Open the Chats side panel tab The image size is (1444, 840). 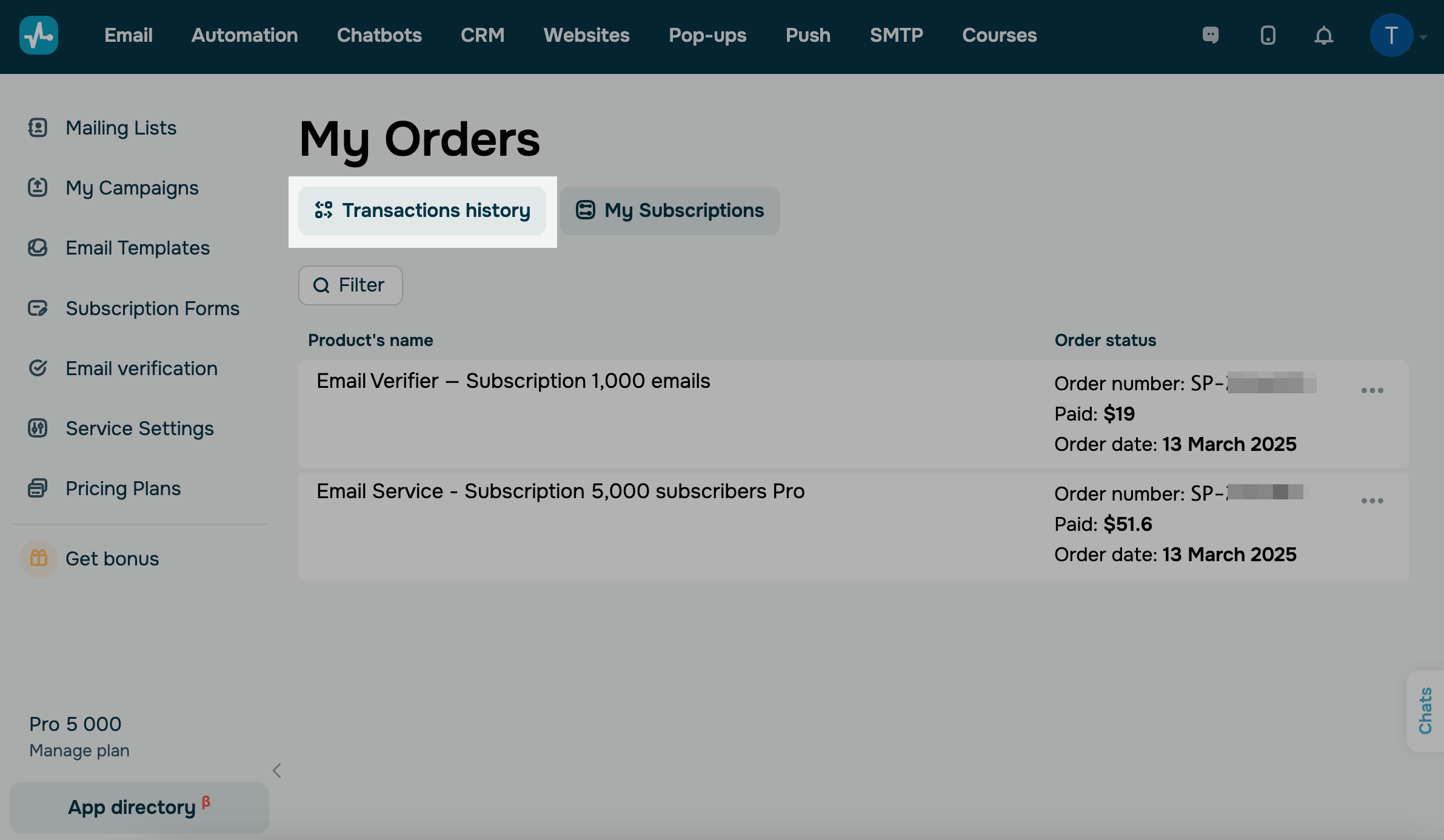pos(1425,710)
